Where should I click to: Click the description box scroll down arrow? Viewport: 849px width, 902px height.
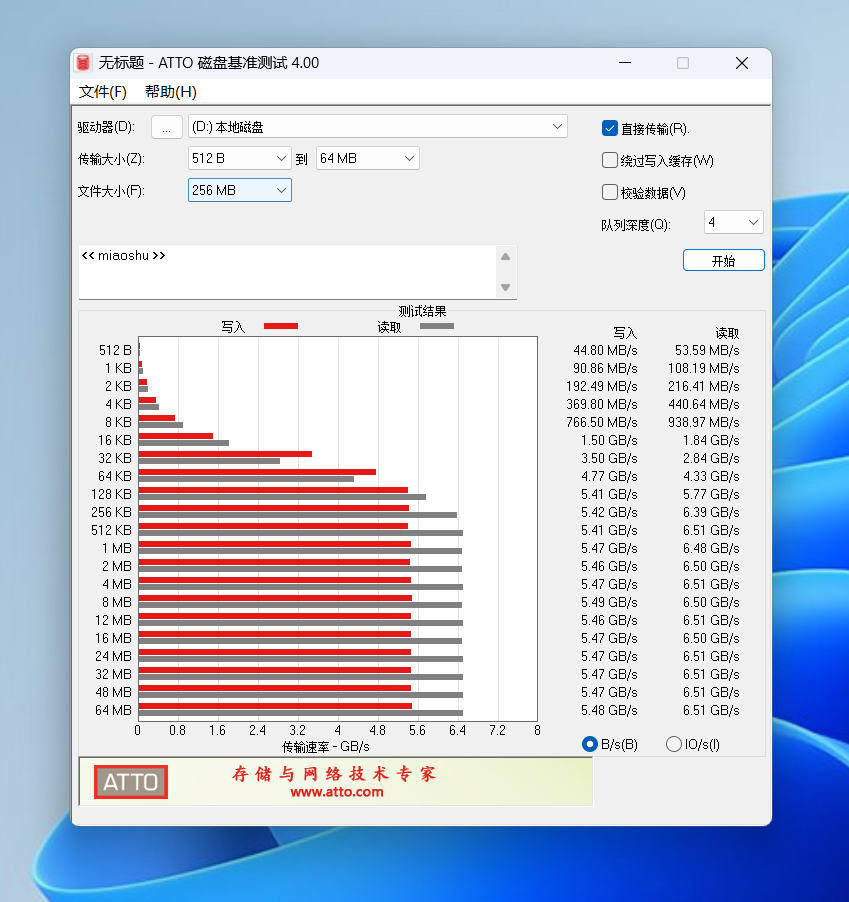pos(506,287)
